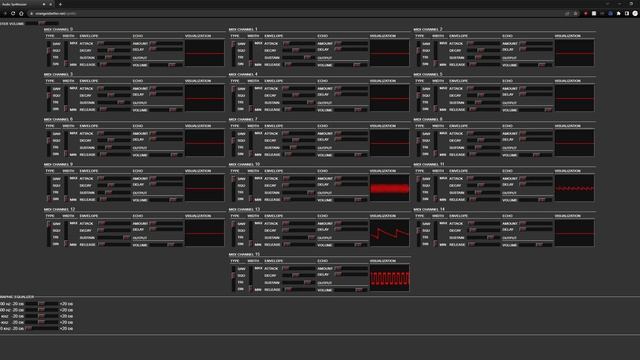
Task: Adjust MIDI Channel 3 Sustain slider
Action: point(114,102)
